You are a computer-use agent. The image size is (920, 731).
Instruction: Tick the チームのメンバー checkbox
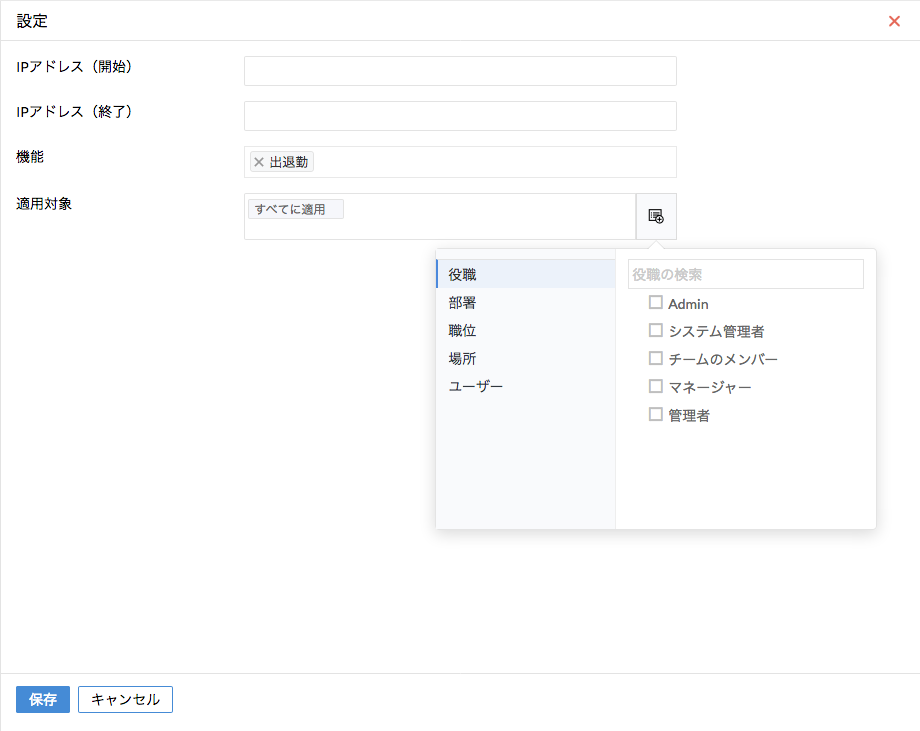(x=655, y=358)
